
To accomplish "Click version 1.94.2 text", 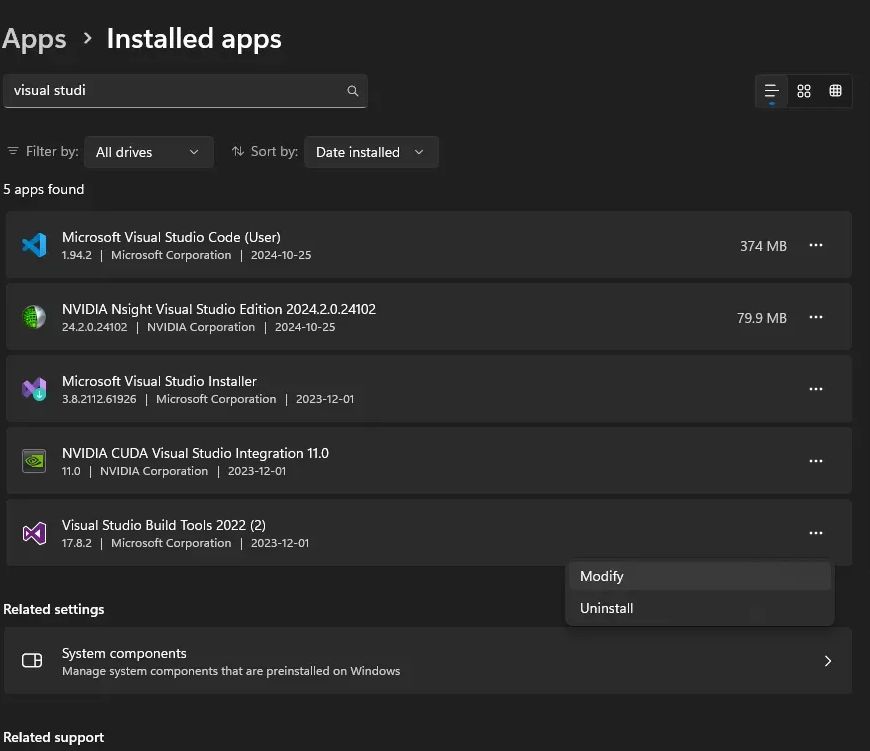I will 77,255.
